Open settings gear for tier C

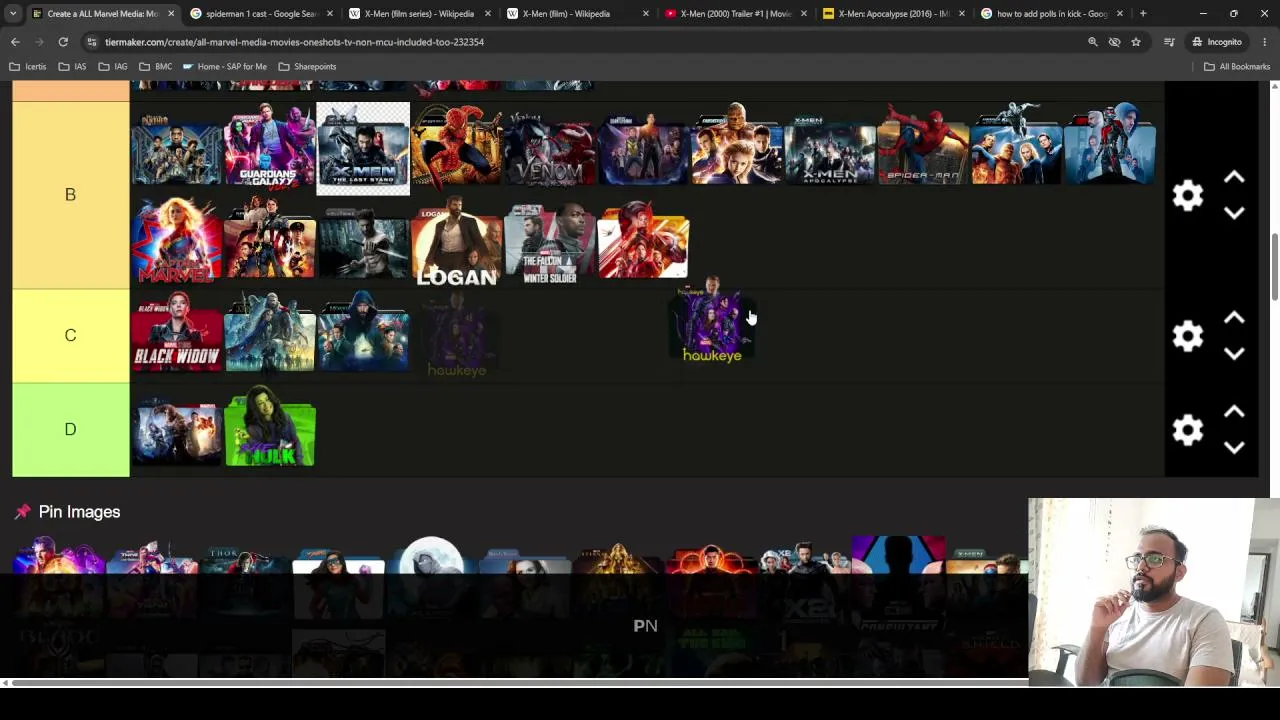[x=1188, y=336]
